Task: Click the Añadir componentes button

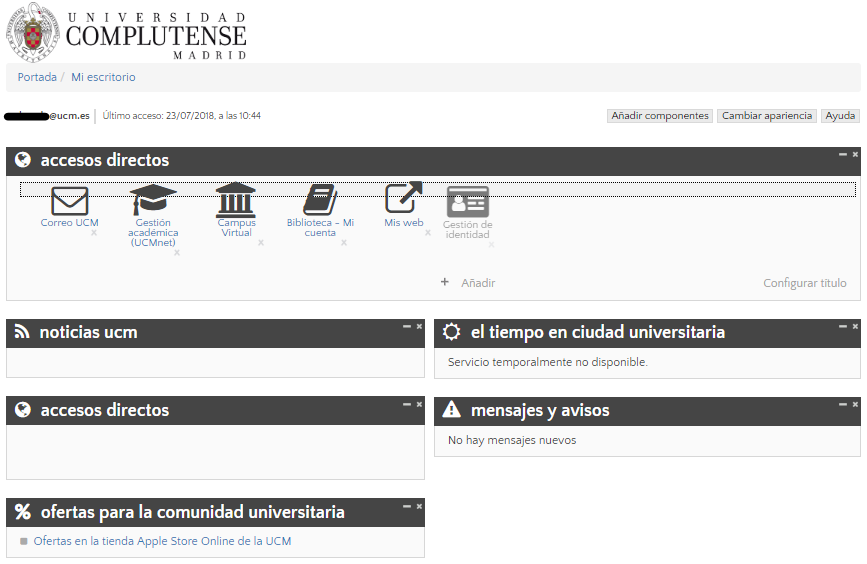Action: coord(660,116)
